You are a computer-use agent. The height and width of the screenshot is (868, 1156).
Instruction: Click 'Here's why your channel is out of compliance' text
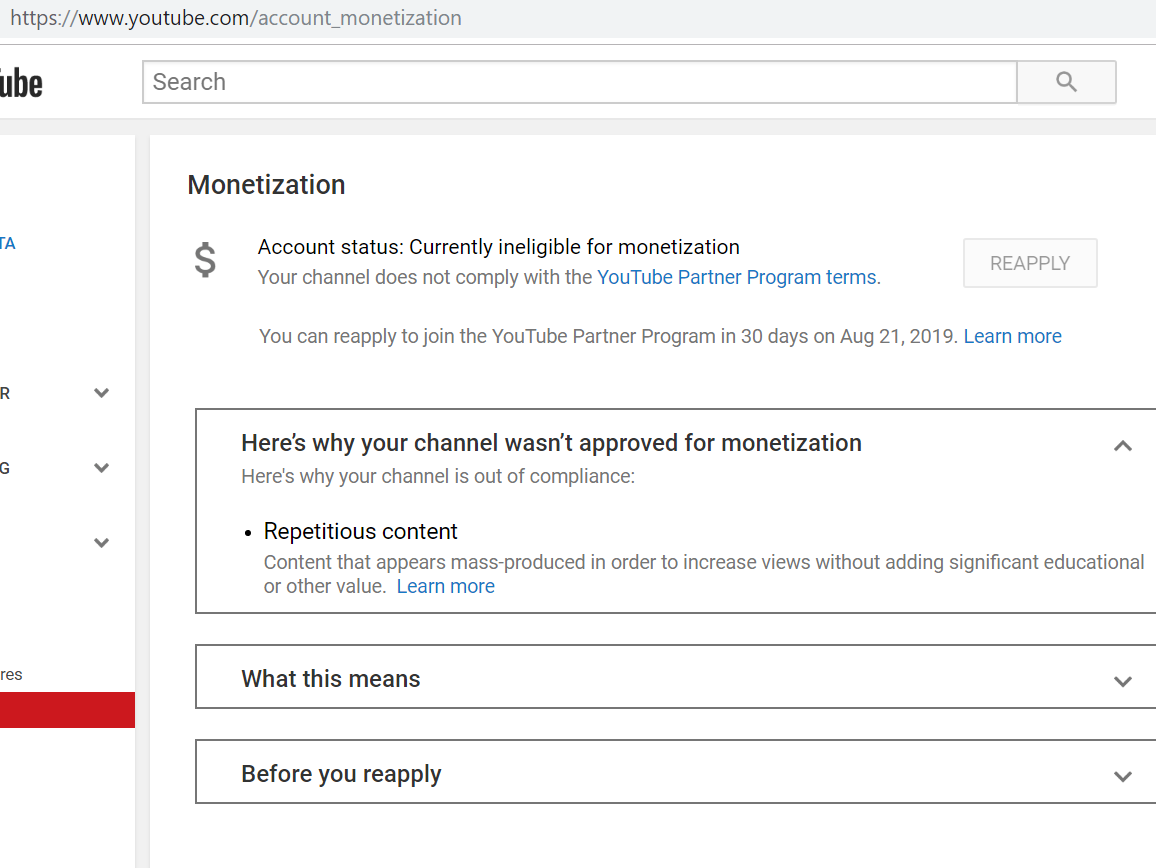coord(438,476)
